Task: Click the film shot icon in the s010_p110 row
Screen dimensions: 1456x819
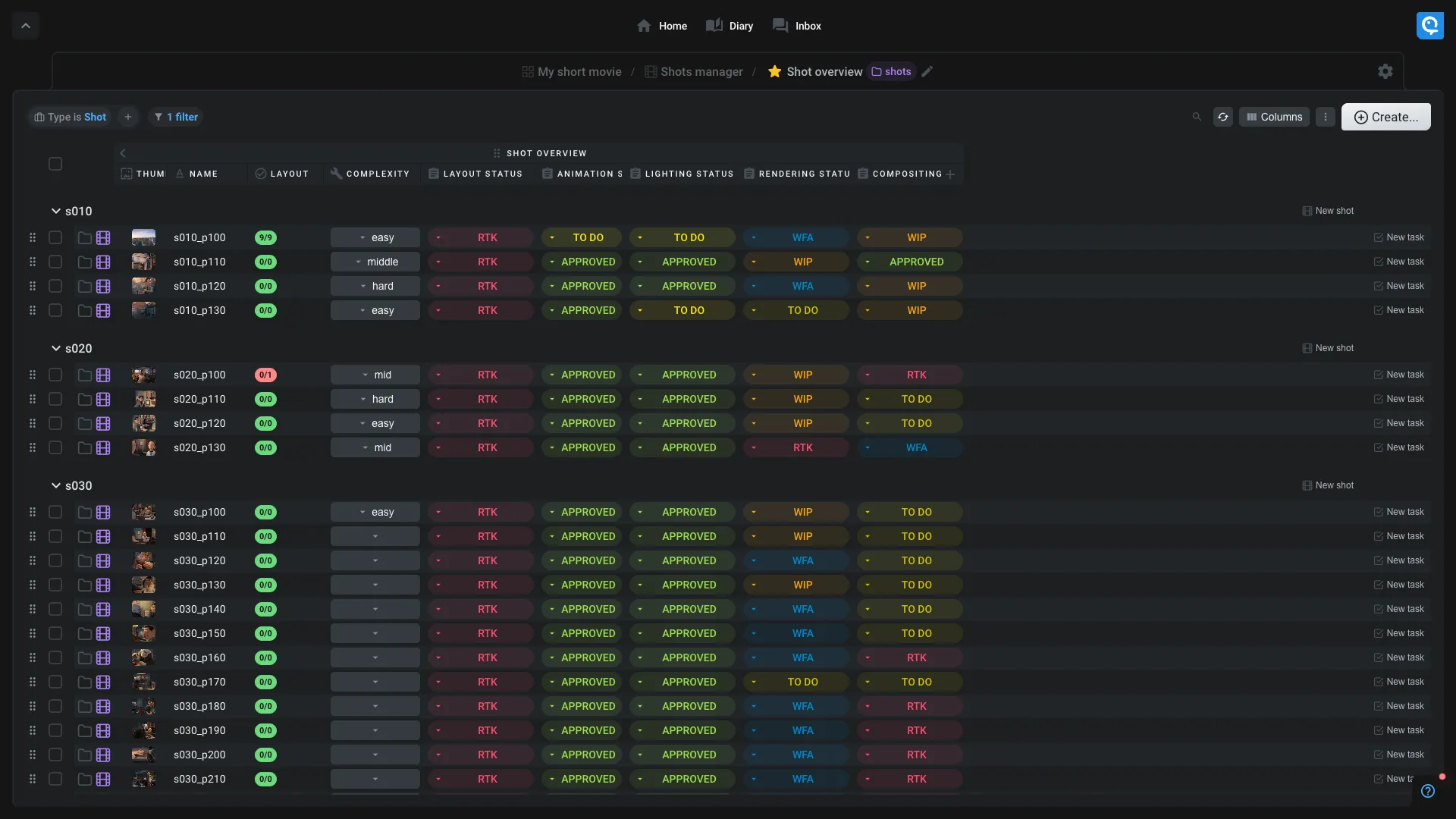Action: pos(103,262)
